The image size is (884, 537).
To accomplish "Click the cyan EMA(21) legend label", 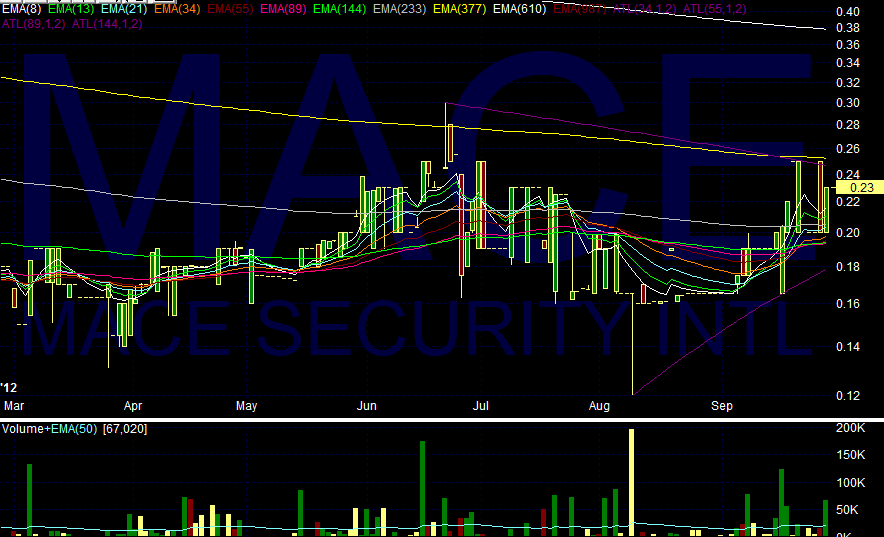I will [124, 9].
